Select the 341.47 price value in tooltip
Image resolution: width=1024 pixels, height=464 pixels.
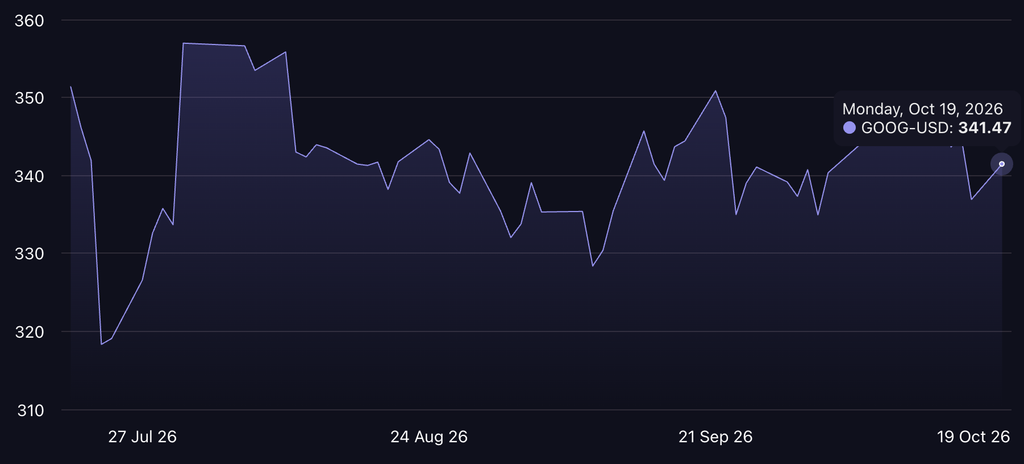tap(984, 128)
